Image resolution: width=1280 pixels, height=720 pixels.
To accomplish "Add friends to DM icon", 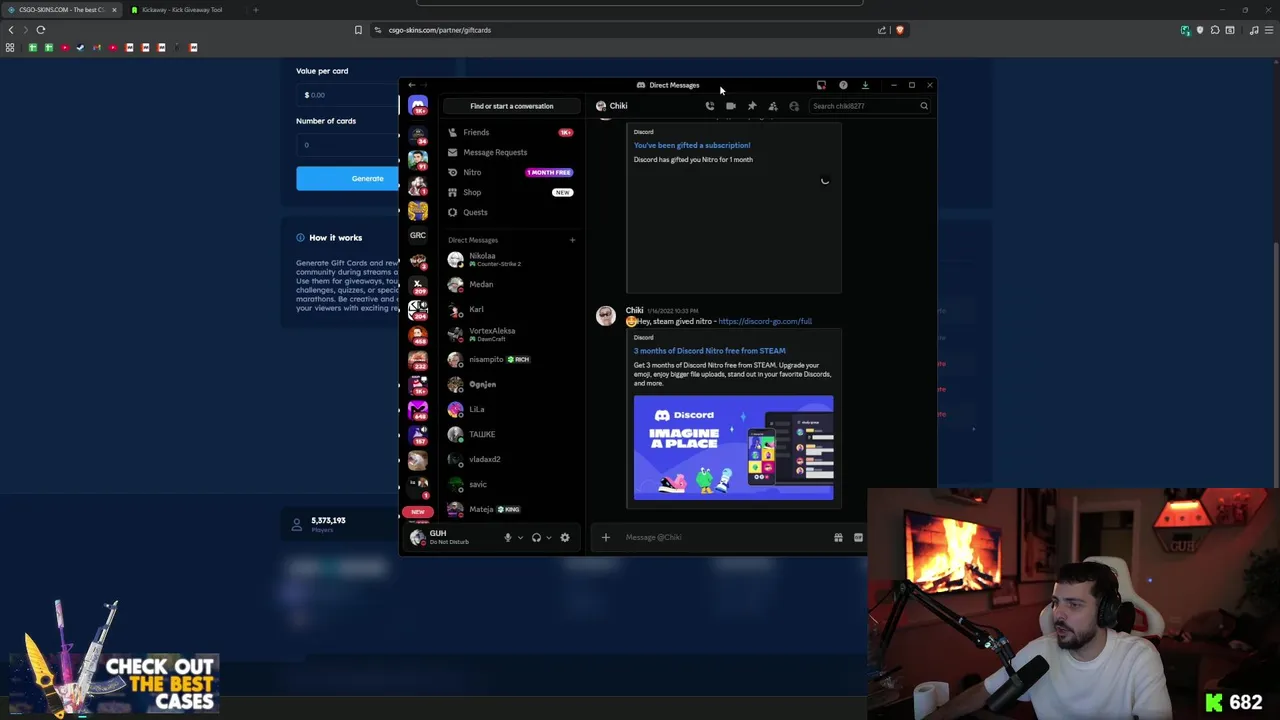I will point(773,106).
